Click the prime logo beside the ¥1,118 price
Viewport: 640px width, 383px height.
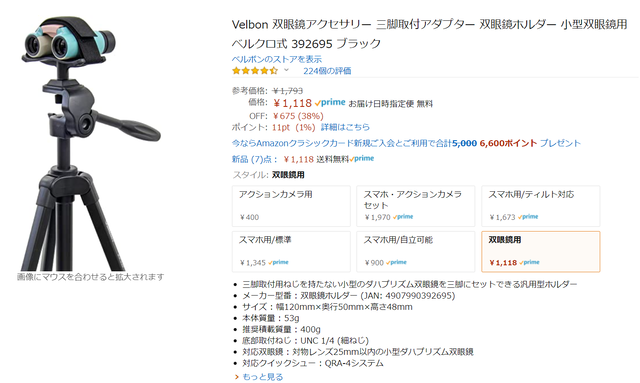click(330, 102)
